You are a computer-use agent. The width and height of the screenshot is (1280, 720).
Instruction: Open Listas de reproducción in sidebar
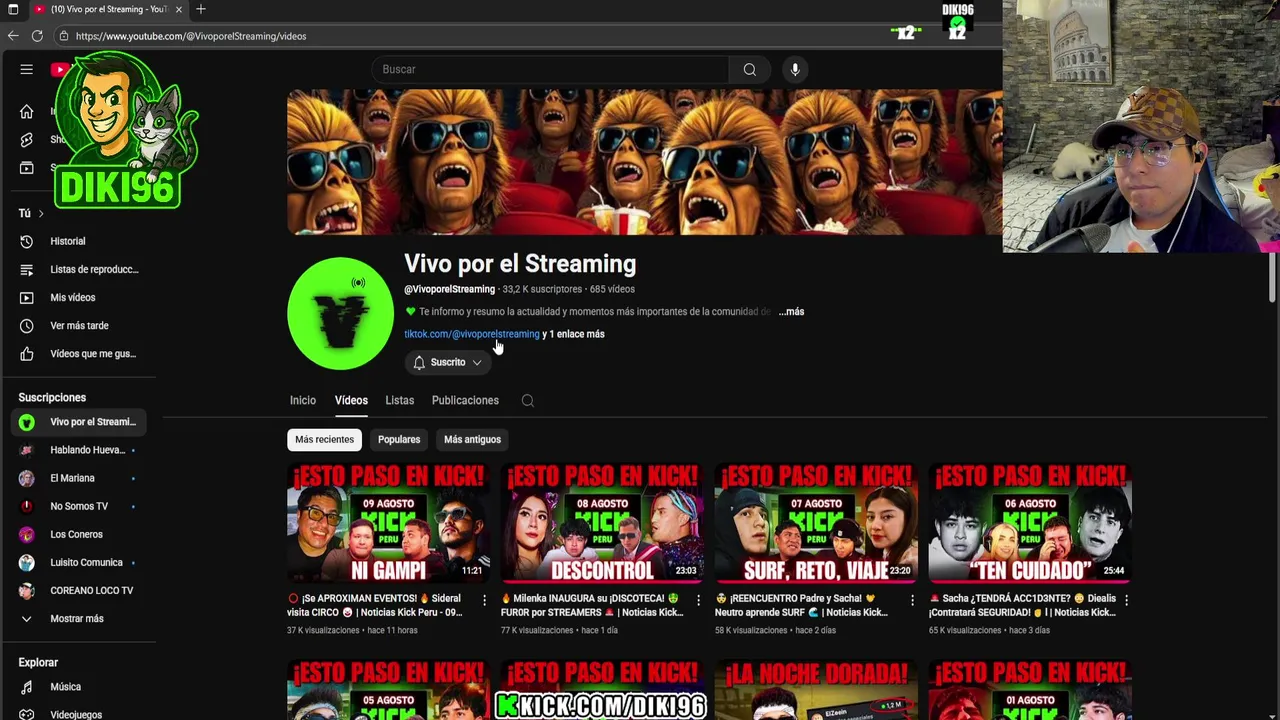[x=77, y=269]
